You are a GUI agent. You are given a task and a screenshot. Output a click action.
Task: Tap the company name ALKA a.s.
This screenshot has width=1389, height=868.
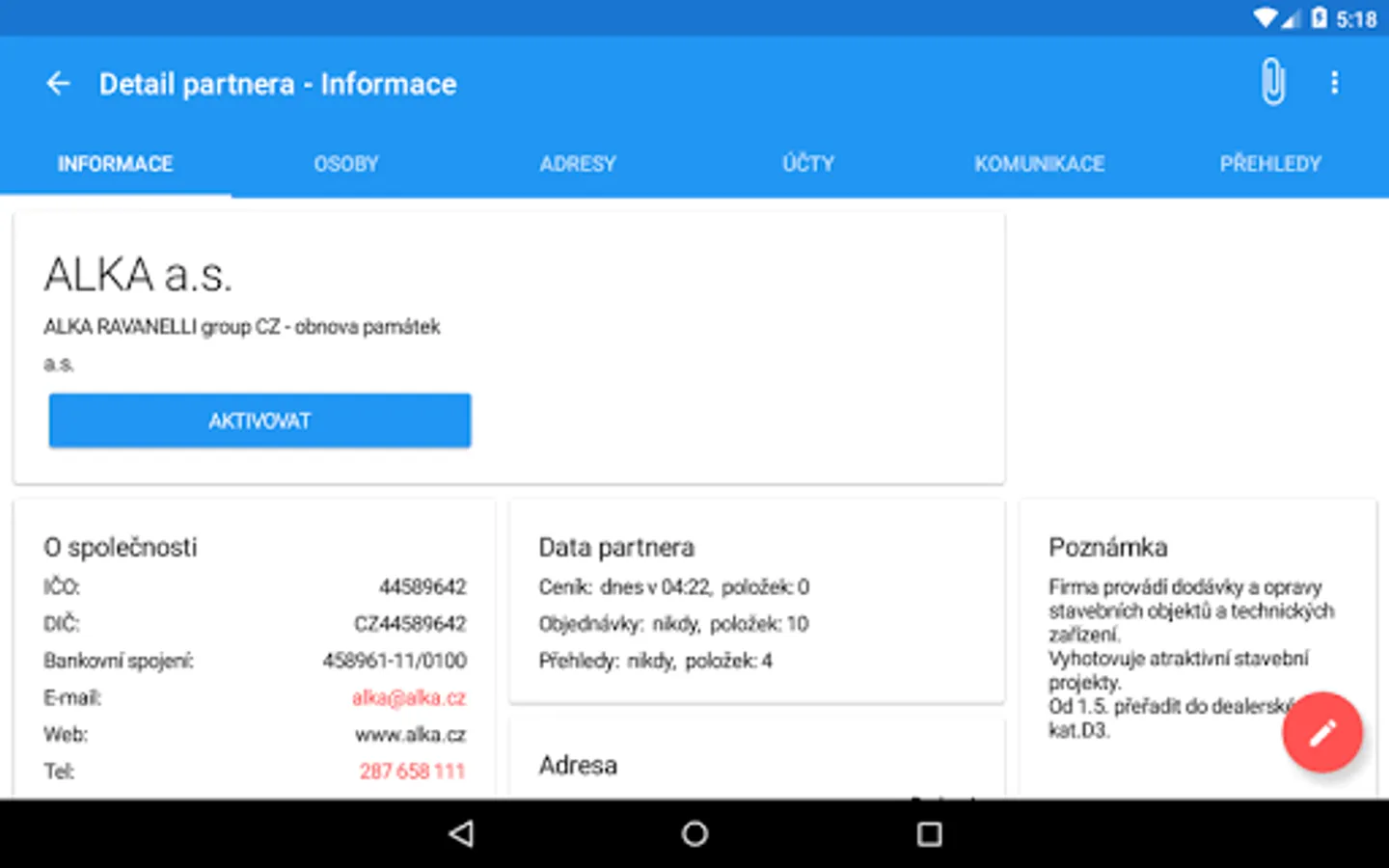[x=138, y=275]
